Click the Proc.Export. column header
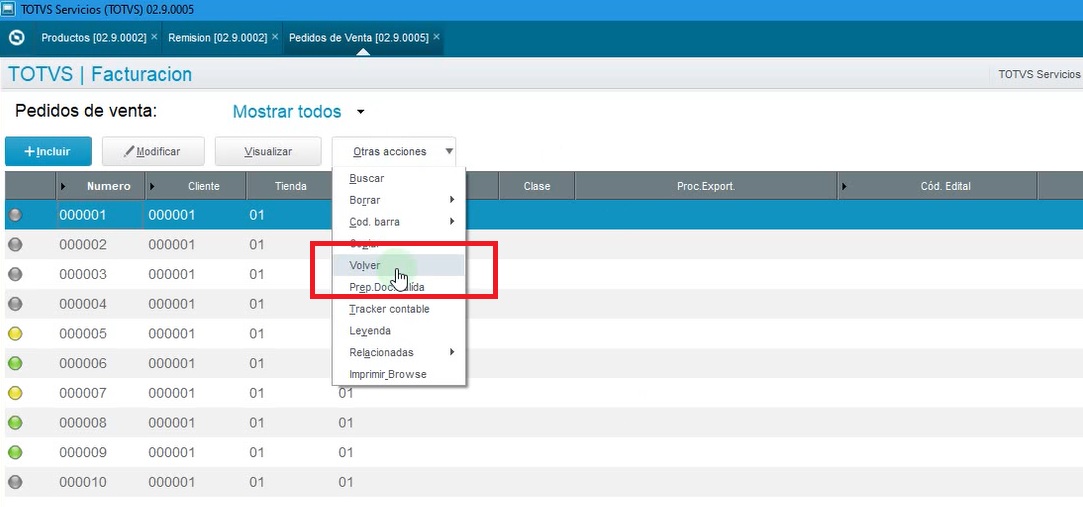 point(706,186)
